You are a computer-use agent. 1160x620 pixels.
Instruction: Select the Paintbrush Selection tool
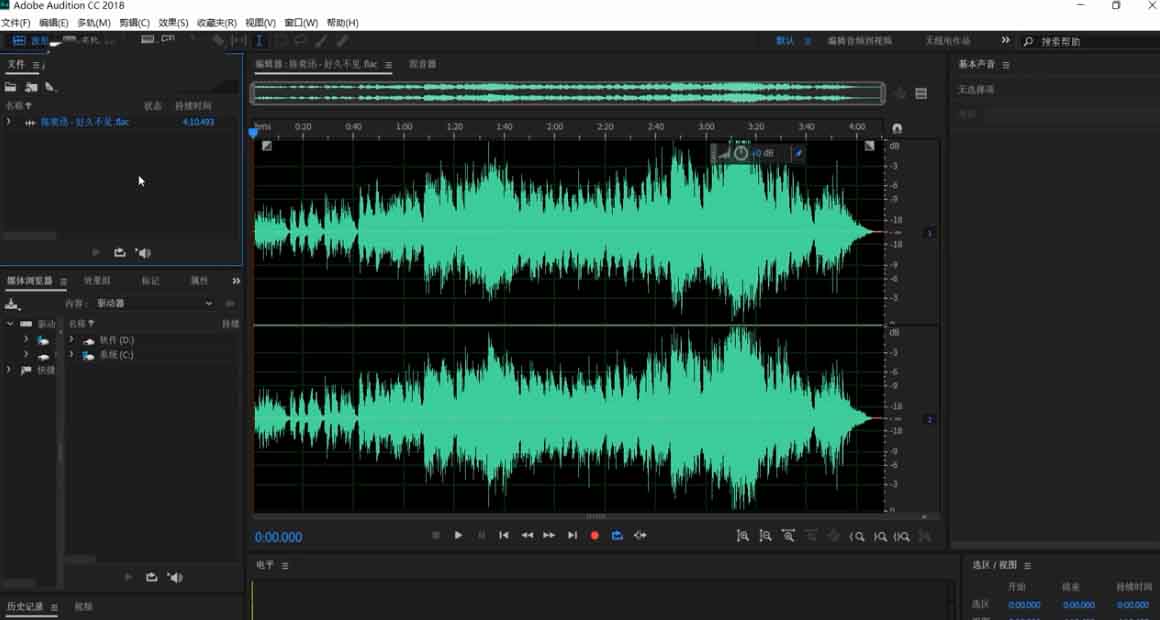[322, 41]
